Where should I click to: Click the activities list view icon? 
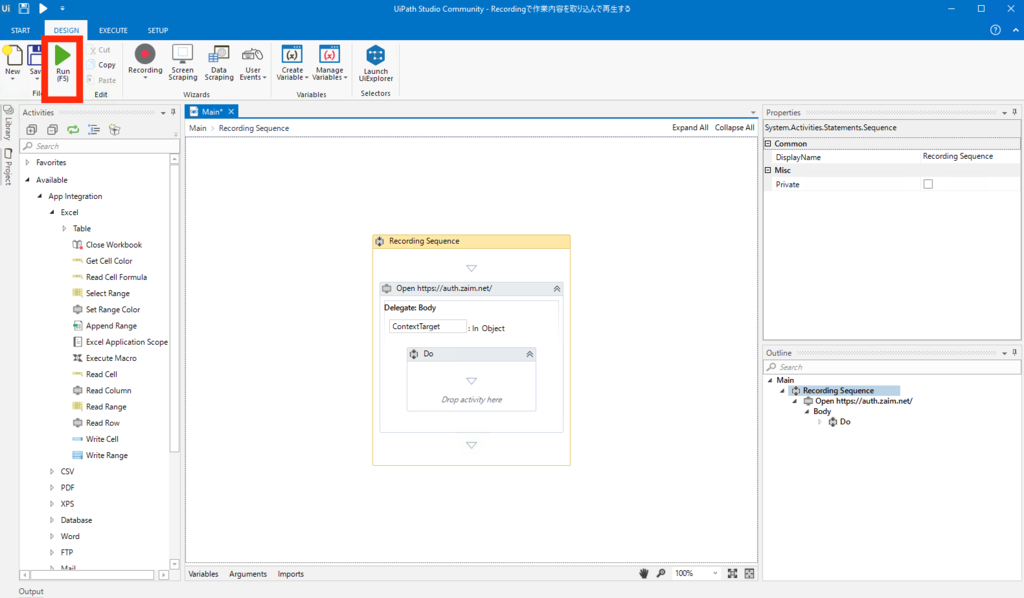tap(94, 129)
